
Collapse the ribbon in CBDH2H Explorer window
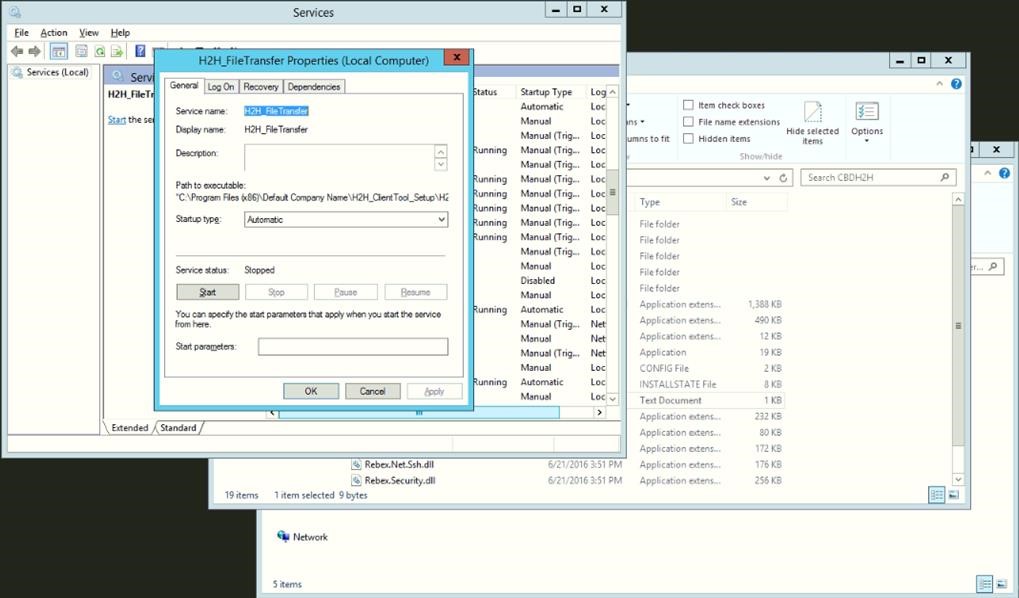(939, 84)
